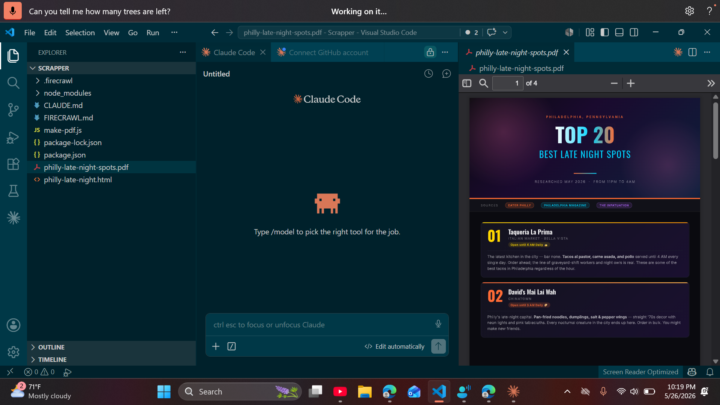
Task: Switch to the Connect GitHub account tab
Action: click(x=328, y=52)
